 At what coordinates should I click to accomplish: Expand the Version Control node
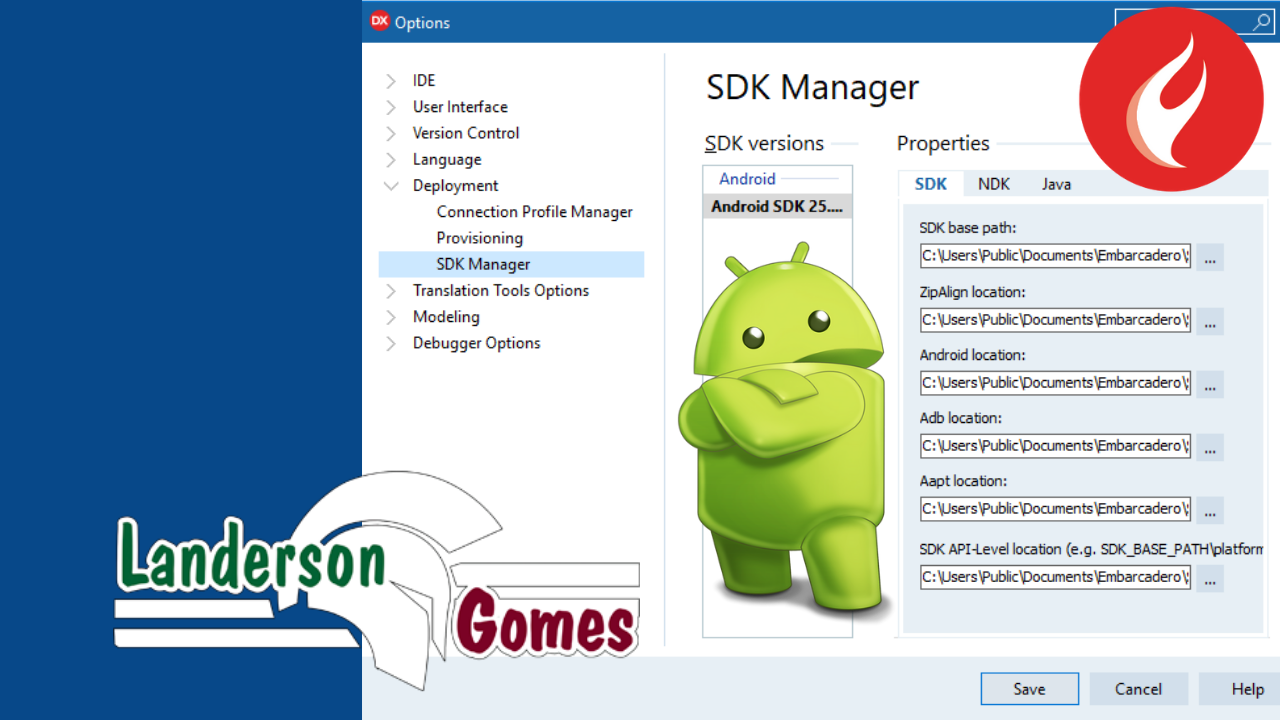pyautogui.click(x=391, y=133)
